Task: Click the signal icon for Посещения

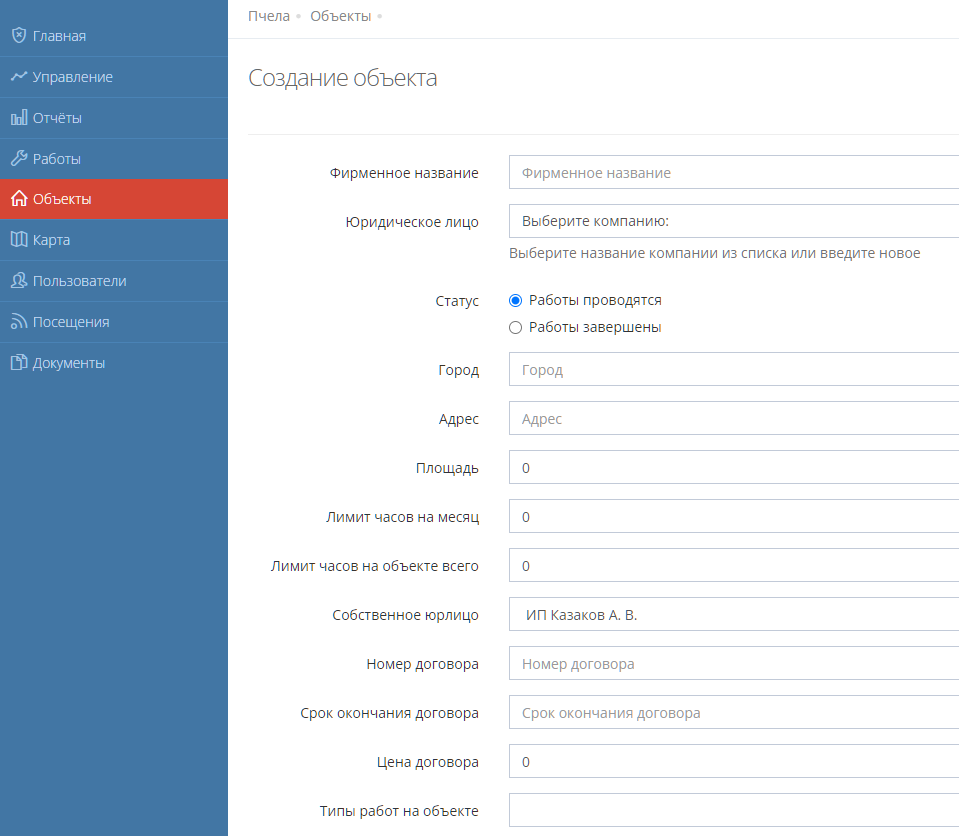Action: [18, 322]
